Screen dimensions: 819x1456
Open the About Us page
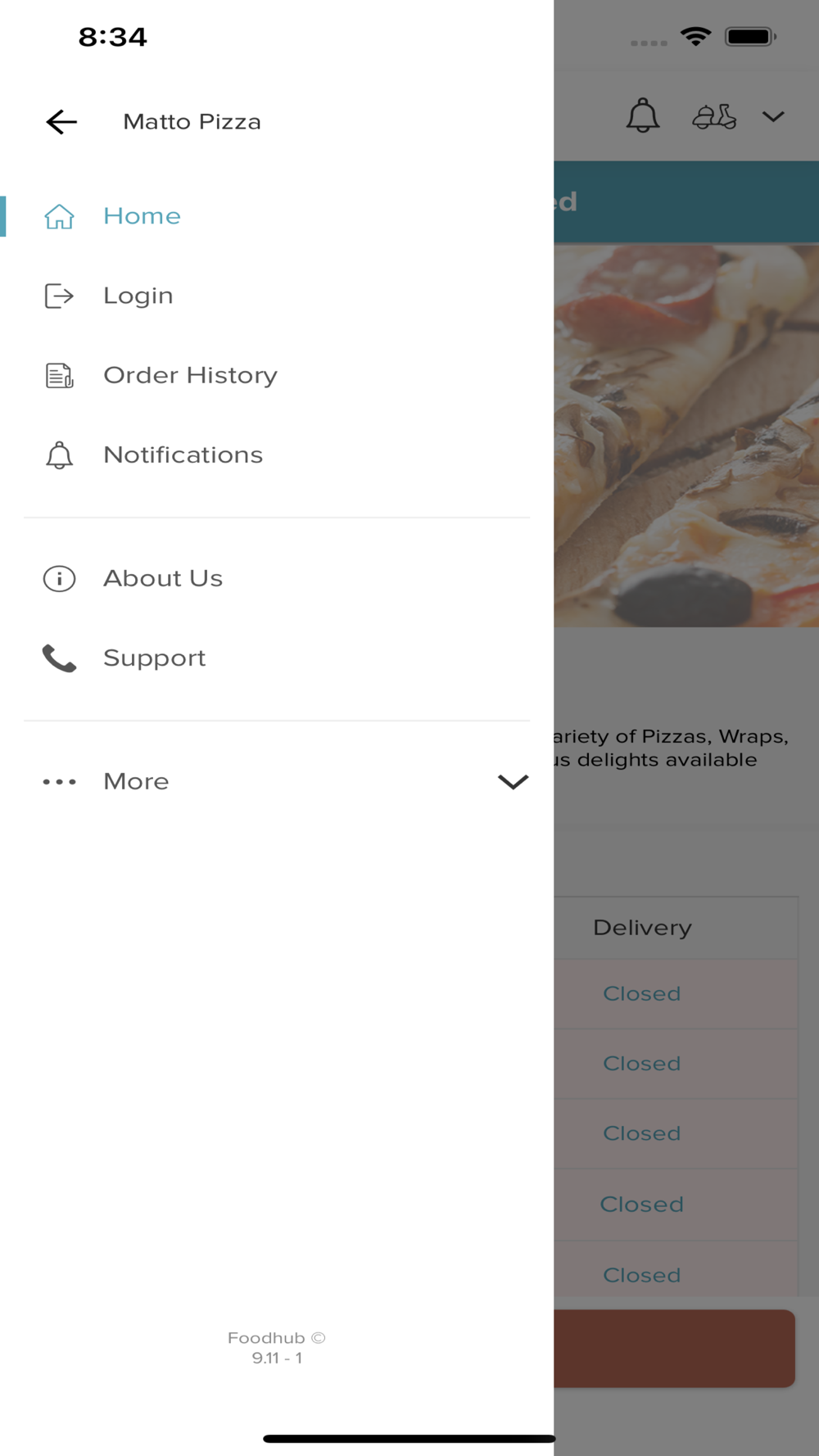pos(163,579)
